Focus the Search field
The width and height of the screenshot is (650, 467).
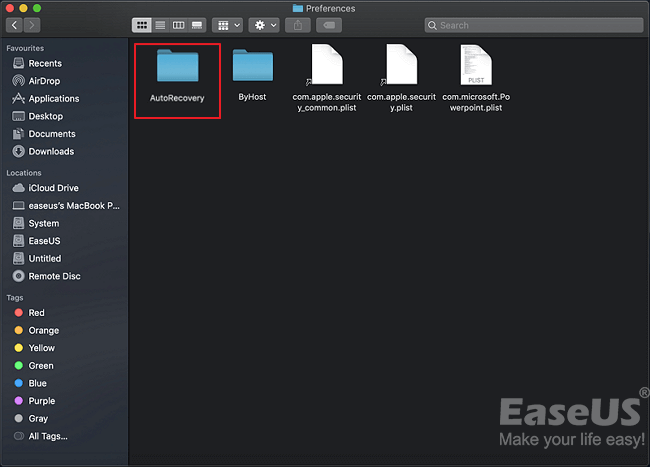(534, 25)
